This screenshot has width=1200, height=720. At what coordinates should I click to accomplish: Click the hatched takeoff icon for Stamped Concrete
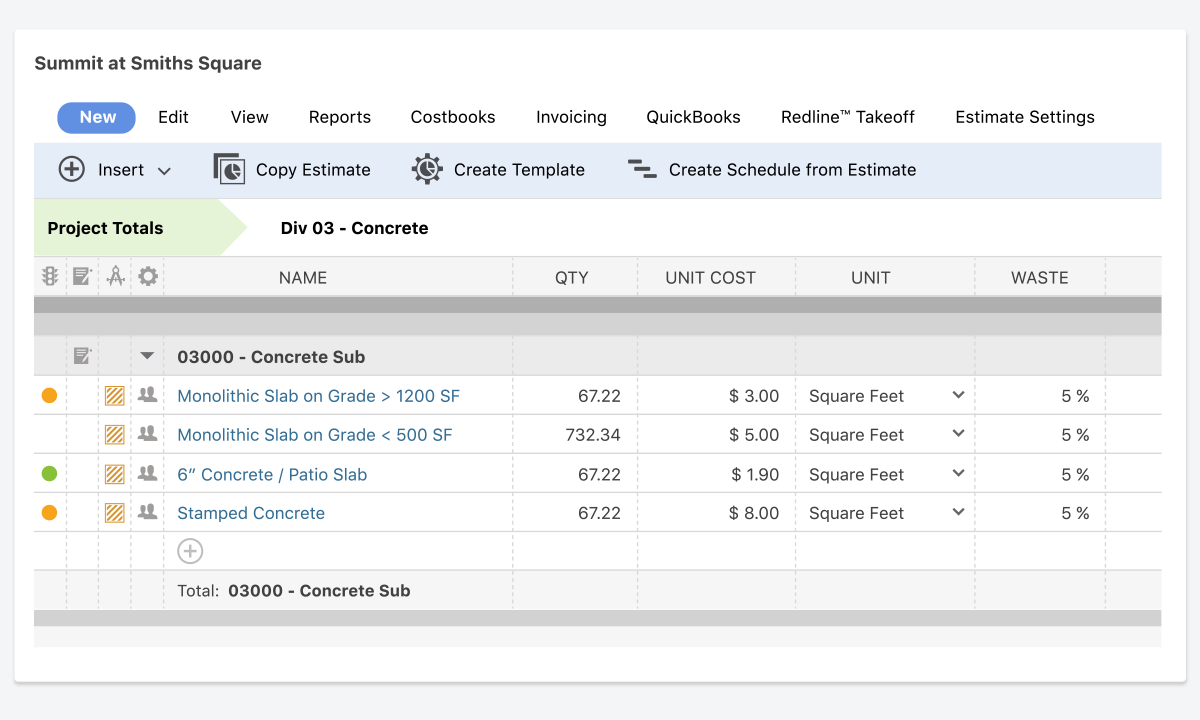click(115, 513)
